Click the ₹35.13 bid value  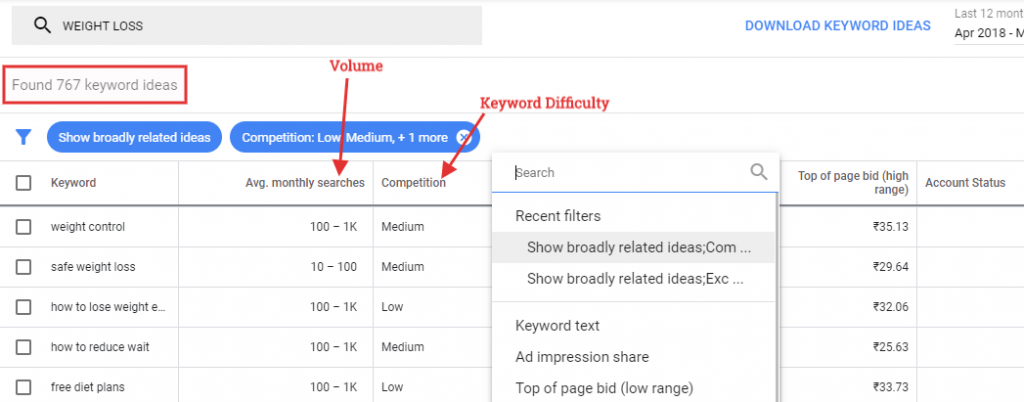click(x=890, y=227)
